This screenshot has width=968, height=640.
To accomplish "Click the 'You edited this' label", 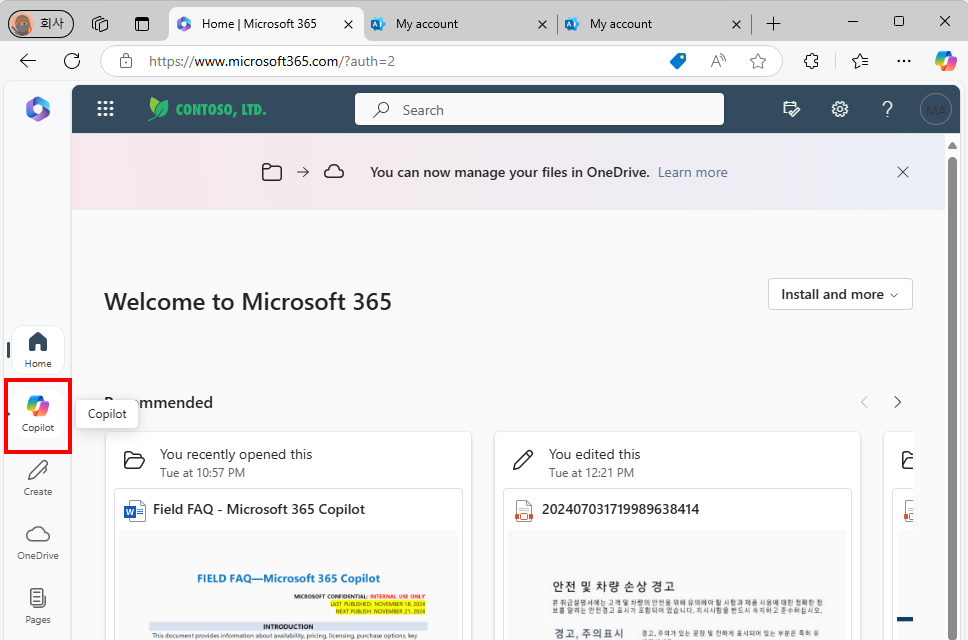I will [595, 454].
